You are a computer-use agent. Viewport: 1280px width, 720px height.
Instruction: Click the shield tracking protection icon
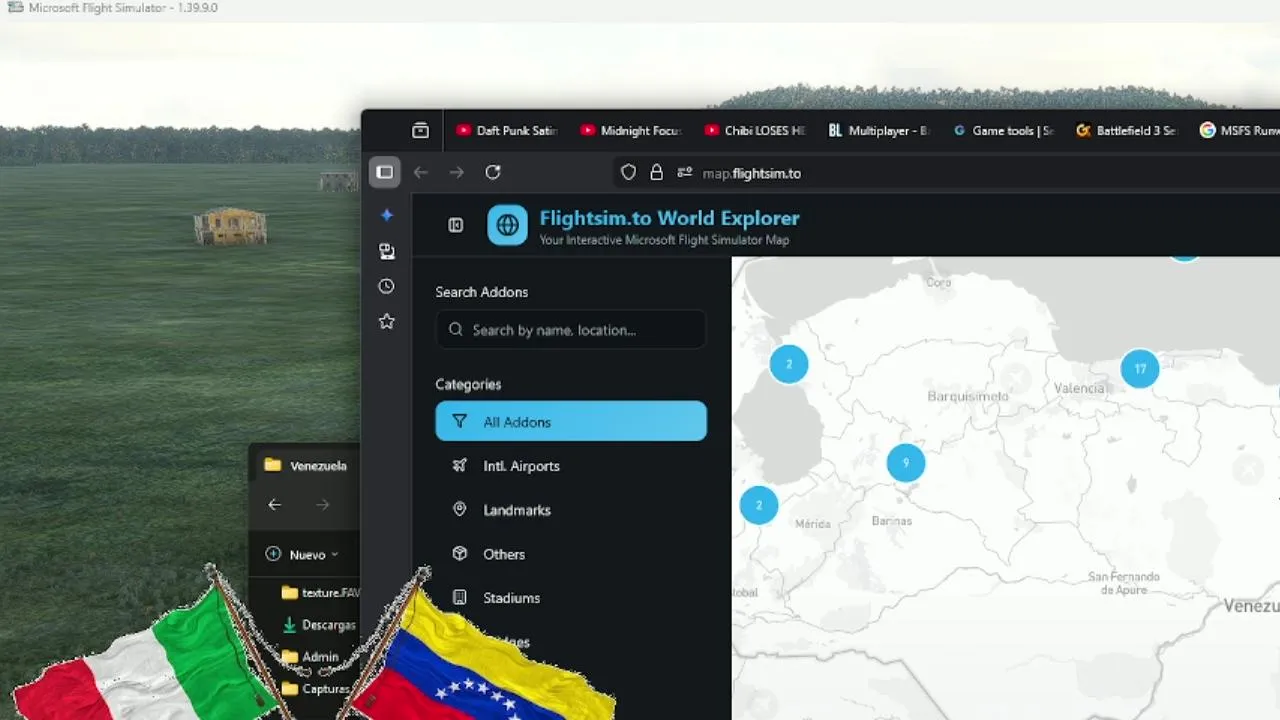point(628,173)
